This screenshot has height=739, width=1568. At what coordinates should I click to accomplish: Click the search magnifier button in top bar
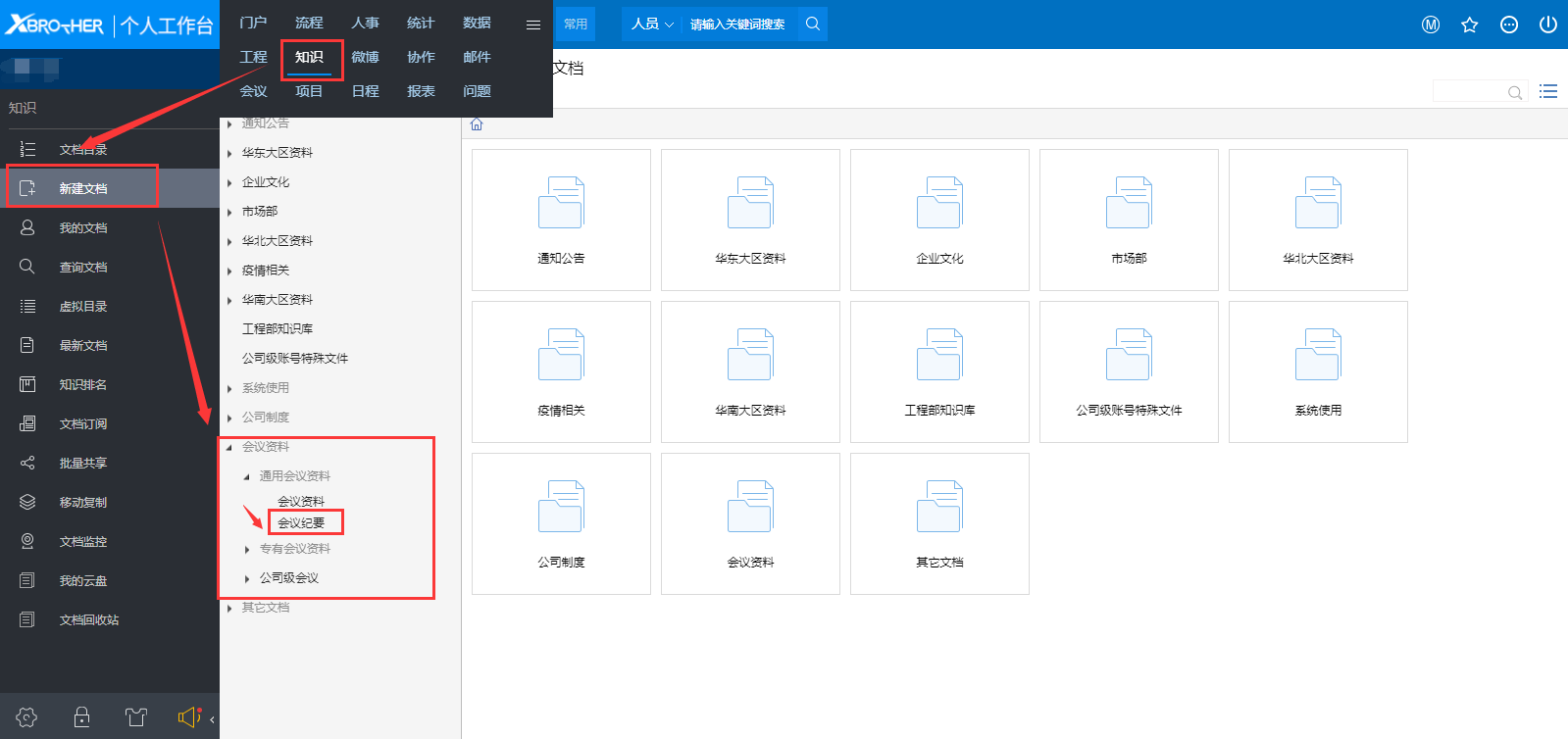tap(812, 24)
